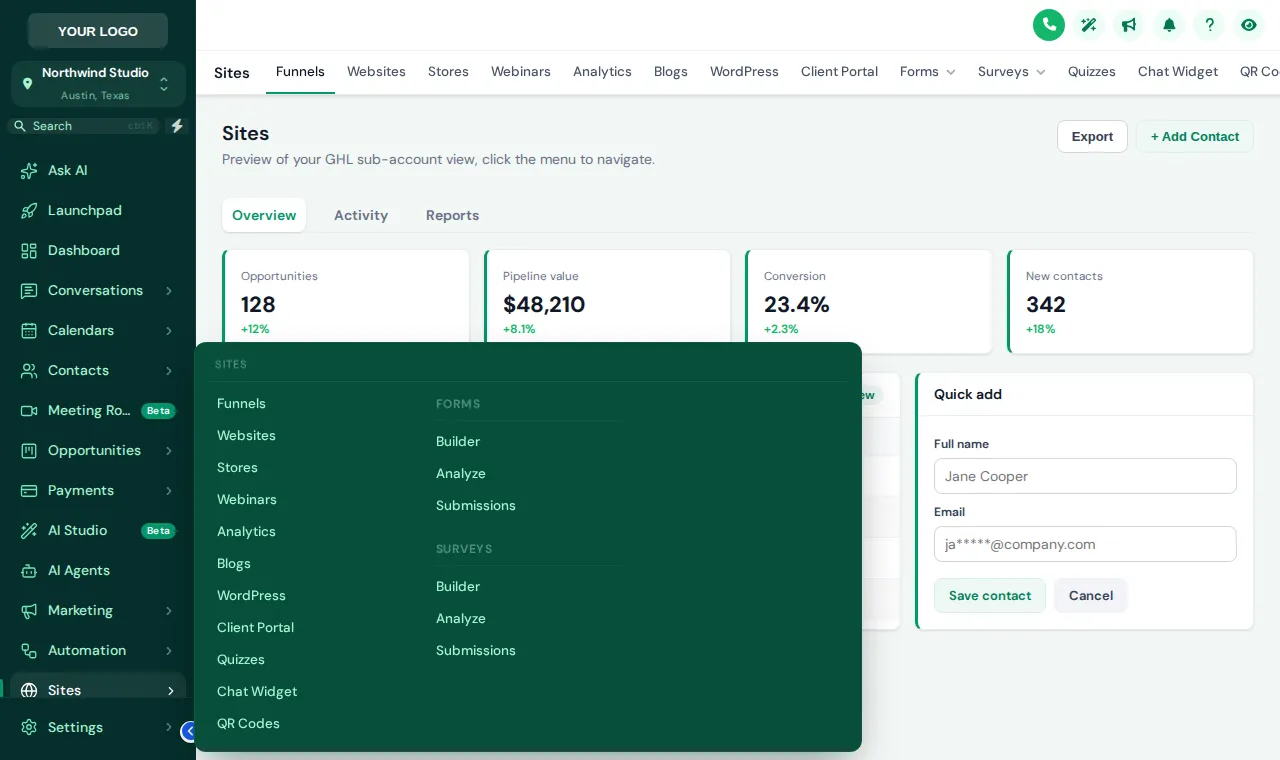Click the Cancel button in Quick add

tap(1091, 596)
